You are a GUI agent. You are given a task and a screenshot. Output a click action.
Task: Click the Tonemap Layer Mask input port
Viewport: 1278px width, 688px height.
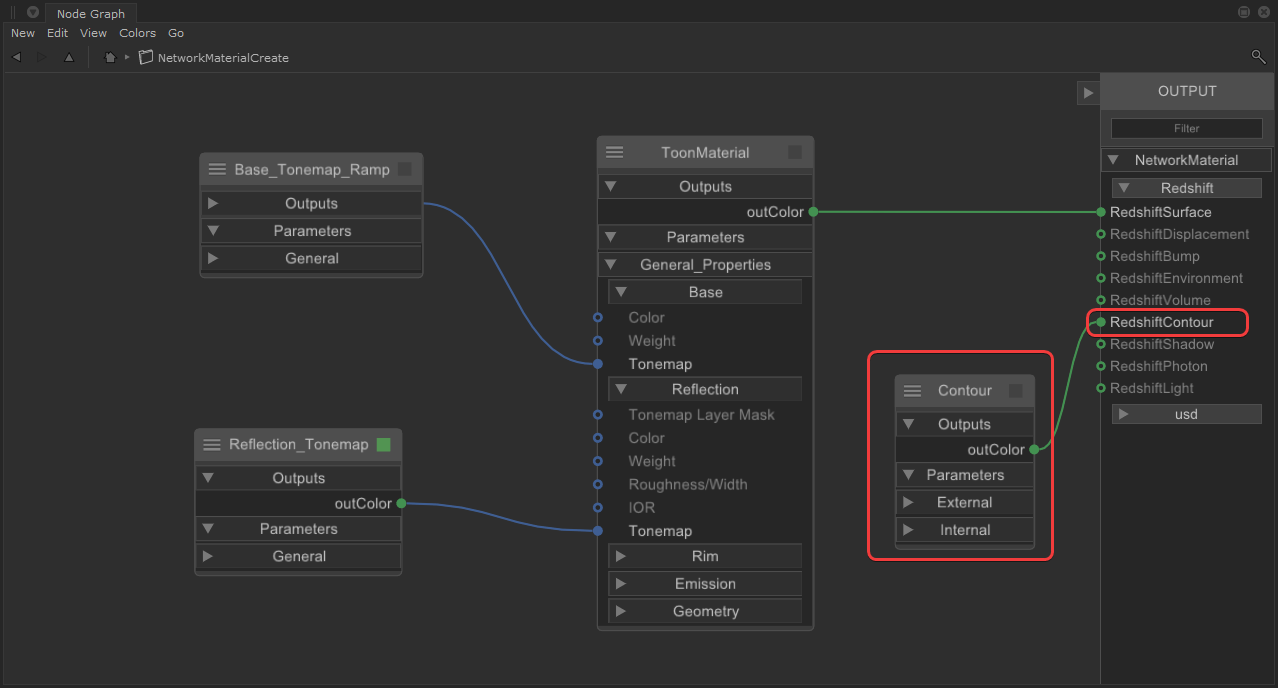tap(598, 415)
